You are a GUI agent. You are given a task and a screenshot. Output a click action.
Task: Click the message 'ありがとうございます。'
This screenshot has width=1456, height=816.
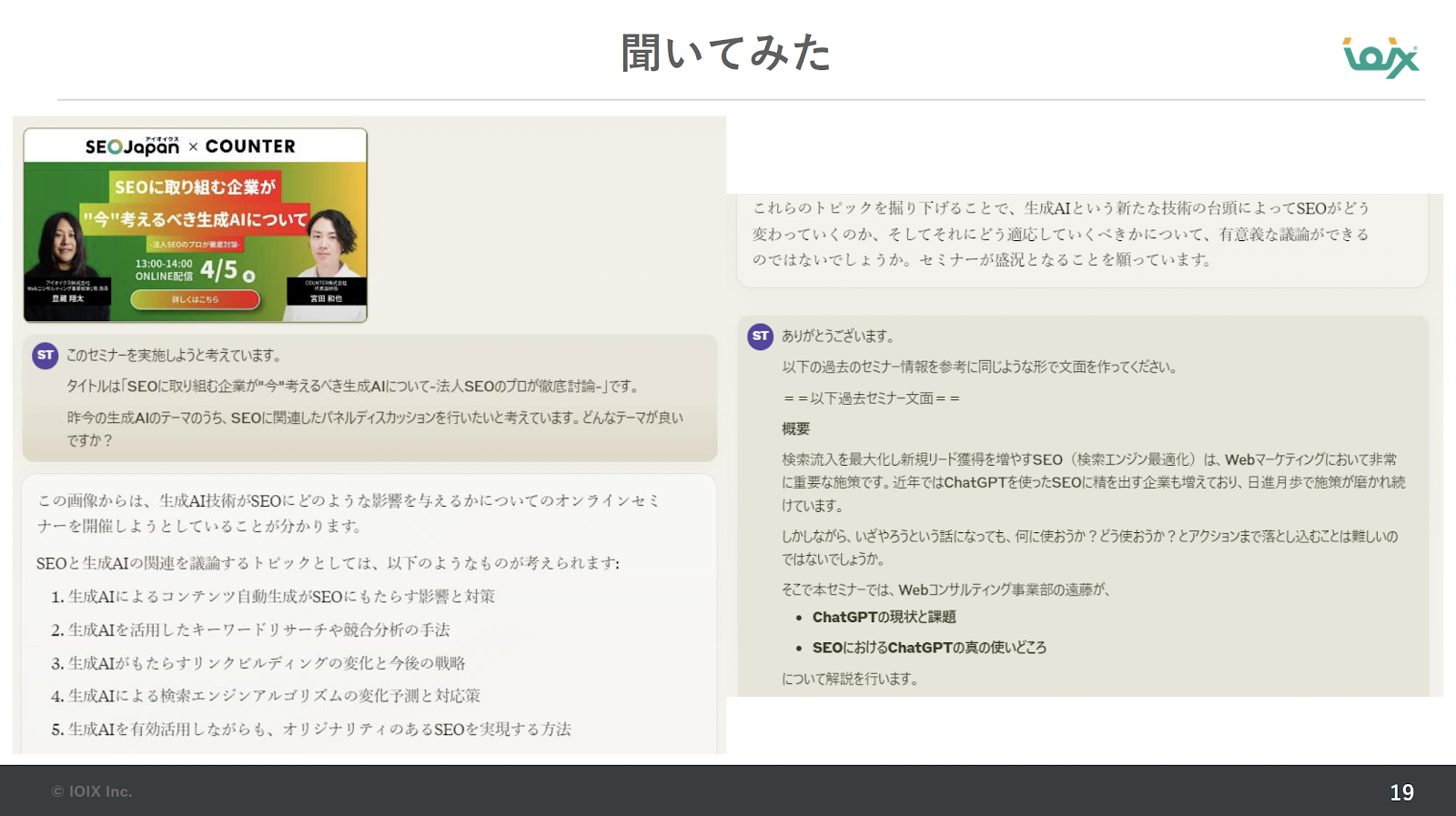[x=838, y=337]
